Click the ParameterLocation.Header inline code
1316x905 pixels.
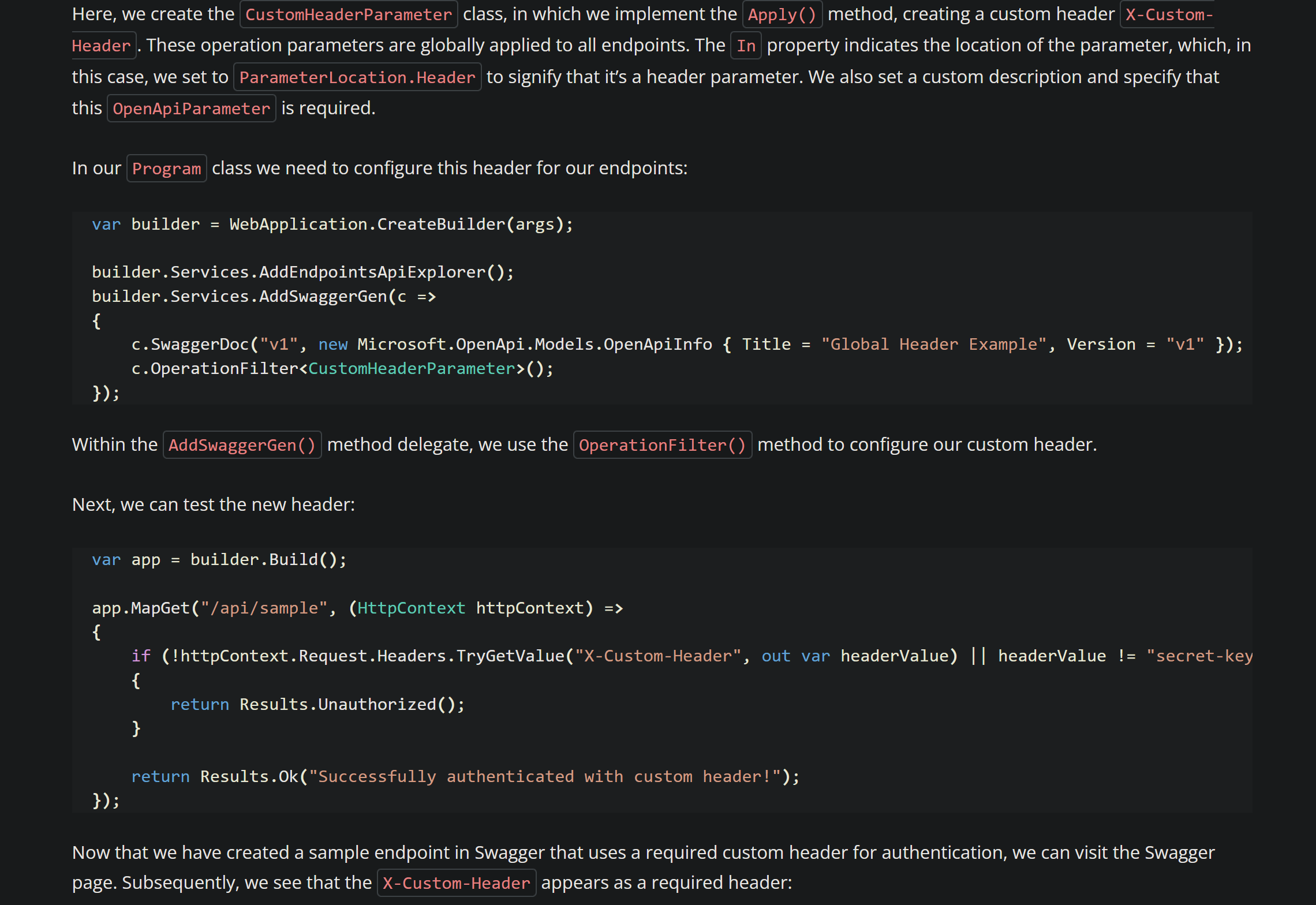[357, 77]
